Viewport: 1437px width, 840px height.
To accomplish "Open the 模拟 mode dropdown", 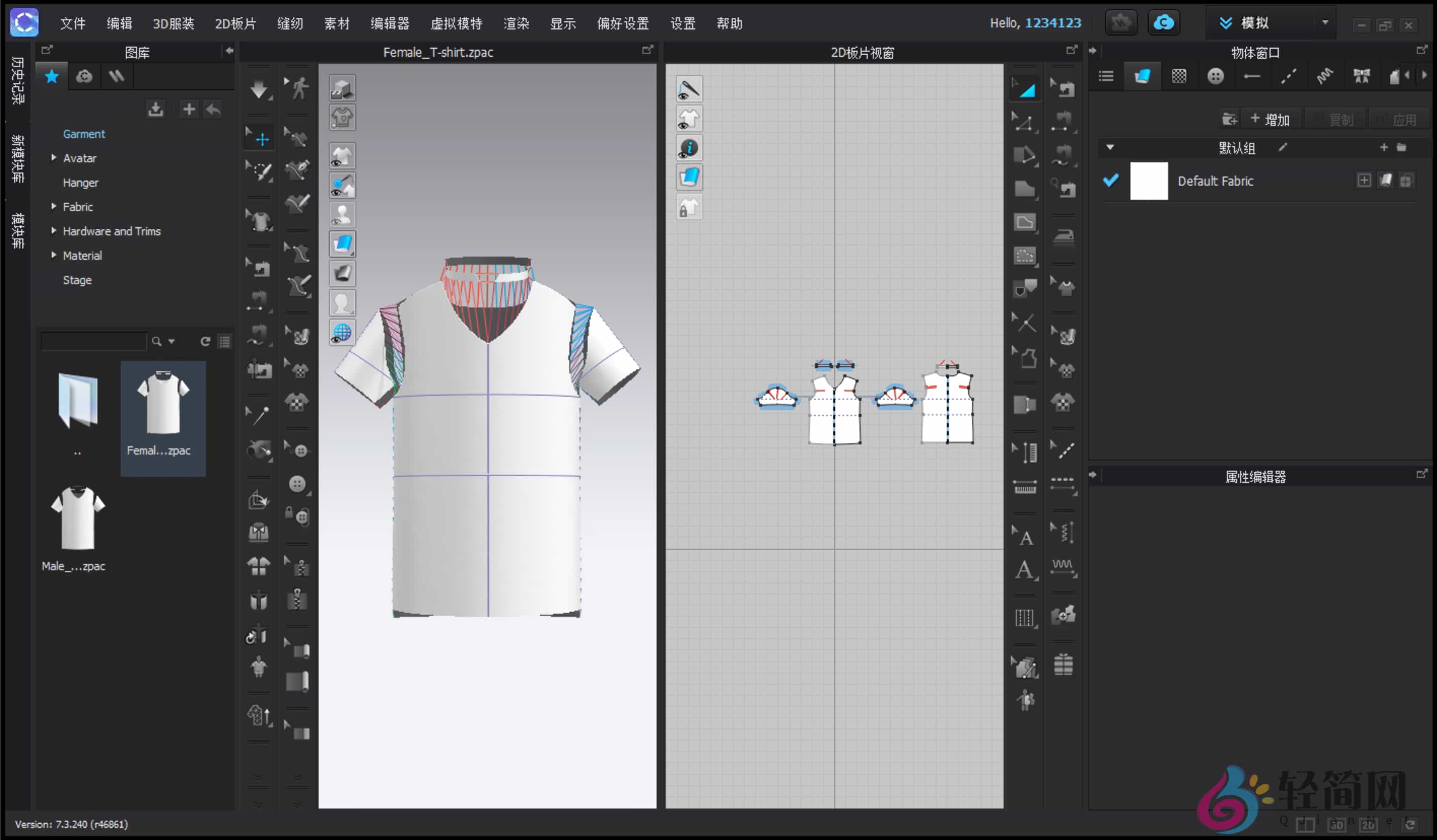I will pyautogui.click(x=1325, y=23).
